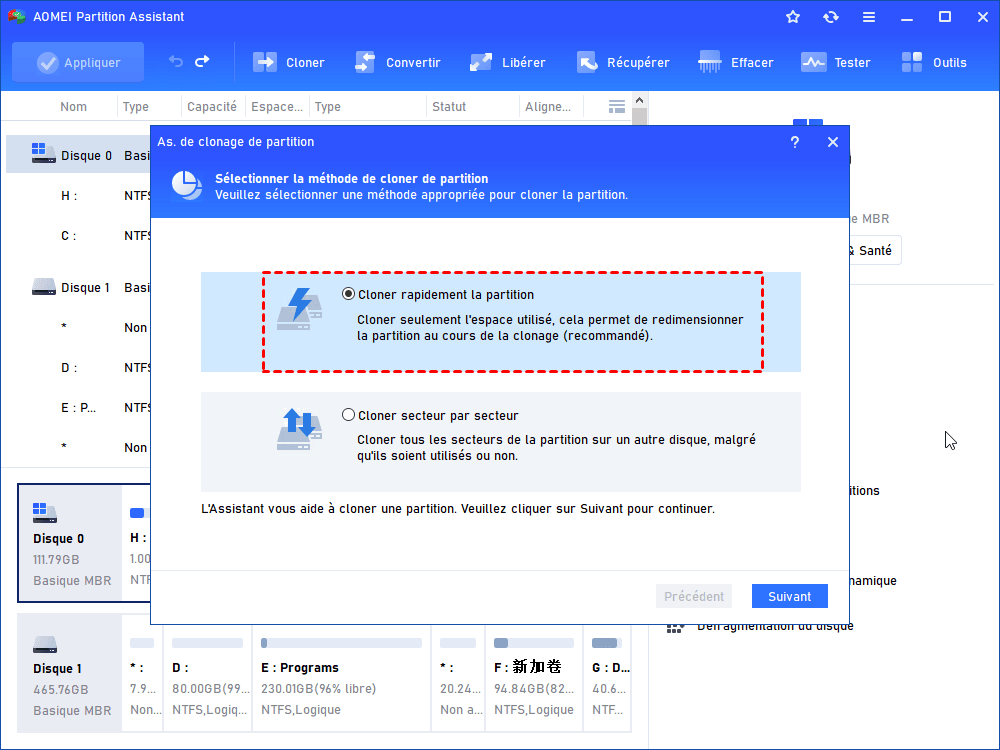Screen dimensions: 1000x750
Task: Click the Santé button in right panel
Action: click(874, 251)
